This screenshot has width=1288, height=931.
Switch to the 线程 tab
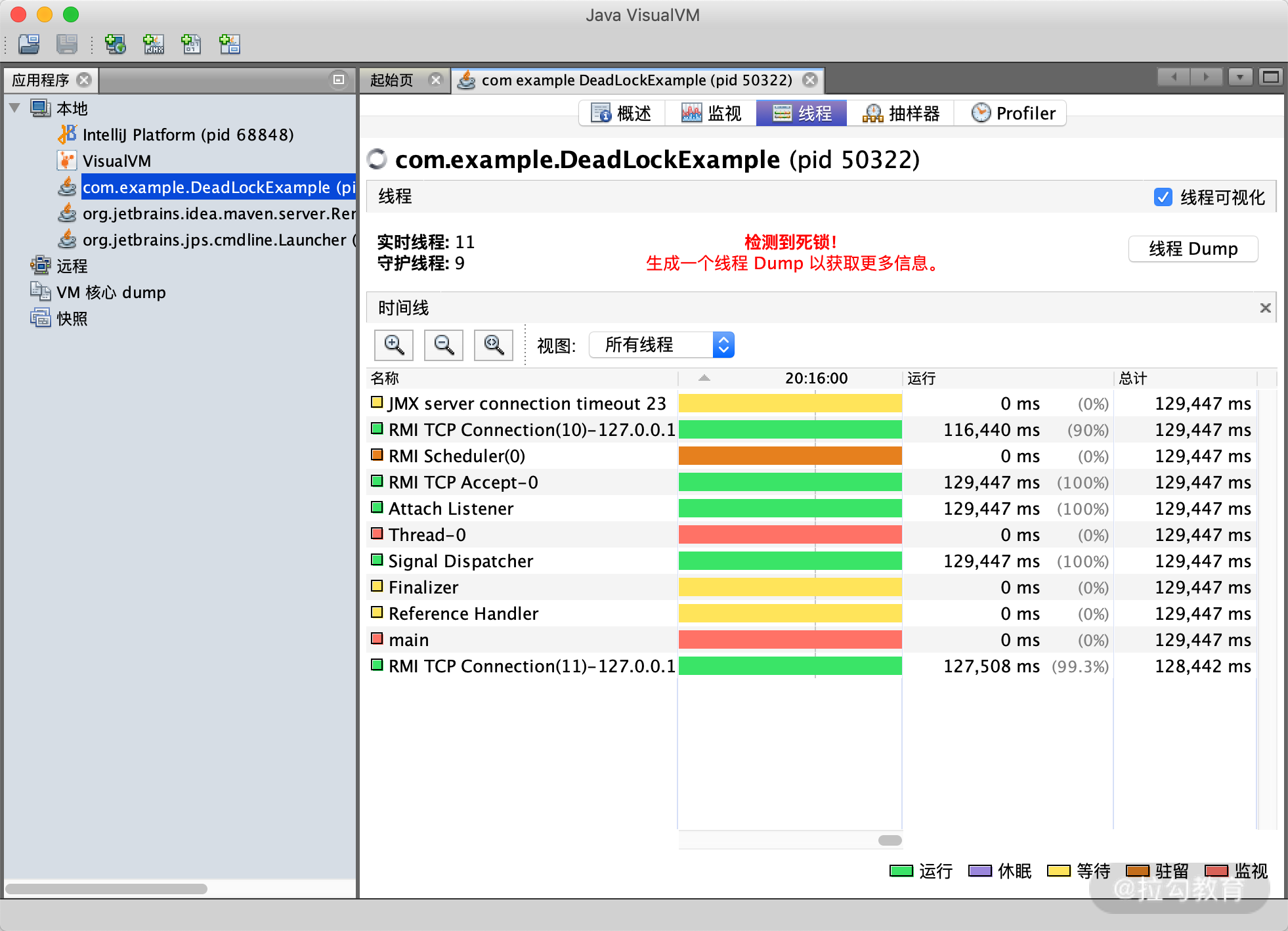[x=802, y=113]
